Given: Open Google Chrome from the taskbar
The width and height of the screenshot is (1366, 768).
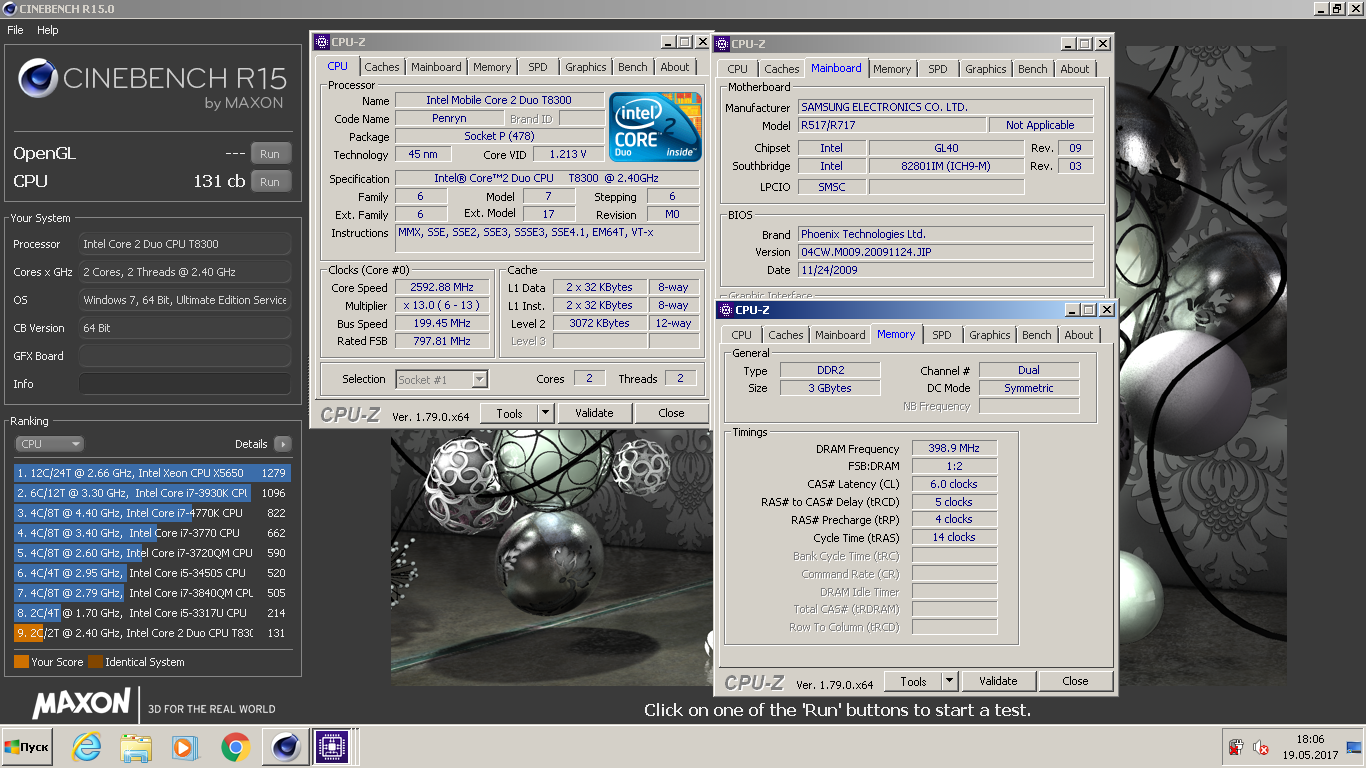Looking at the screenshot, I should coord(235,747).
